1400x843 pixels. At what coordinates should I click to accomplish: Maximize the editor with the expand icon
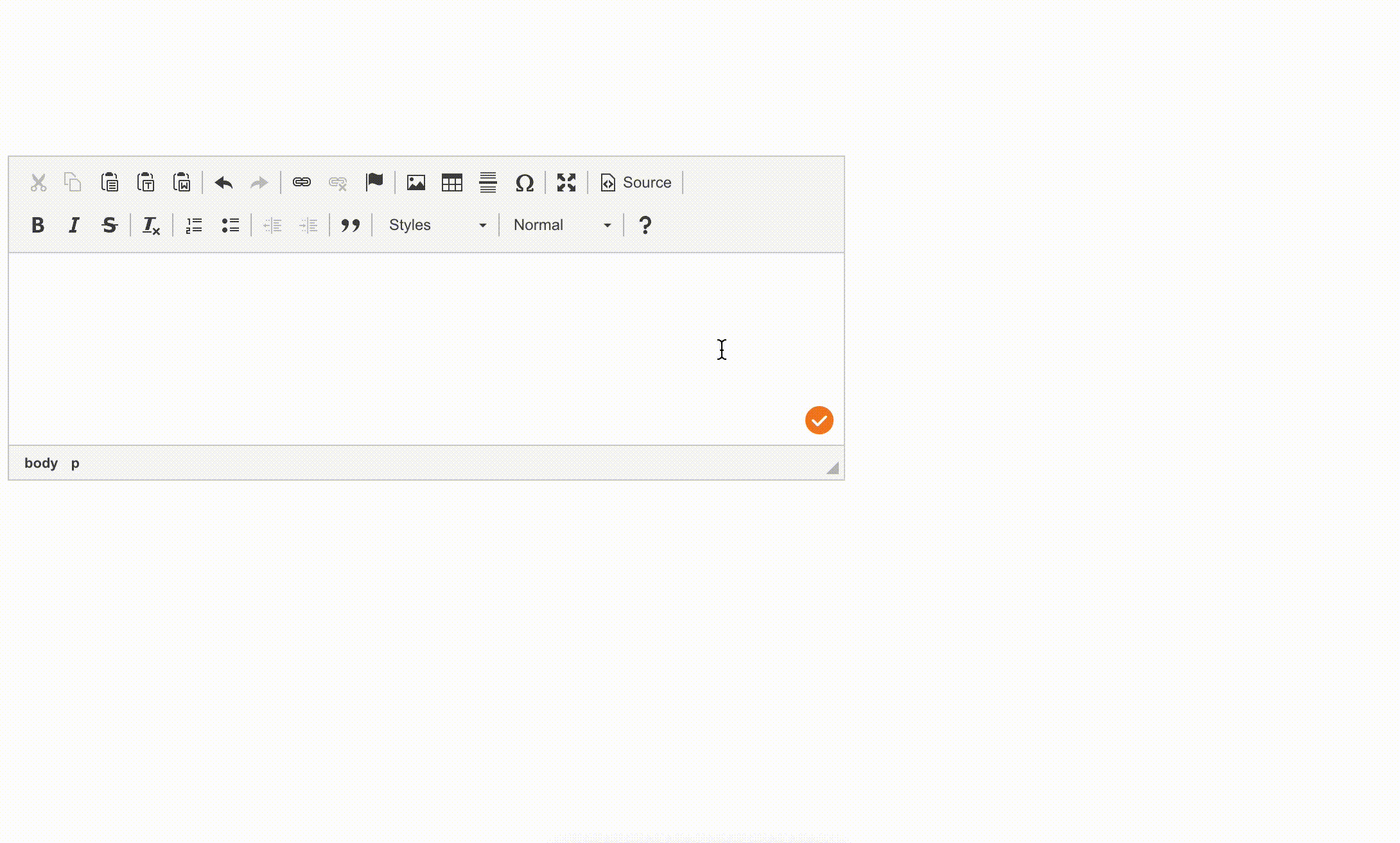[566, 182]
